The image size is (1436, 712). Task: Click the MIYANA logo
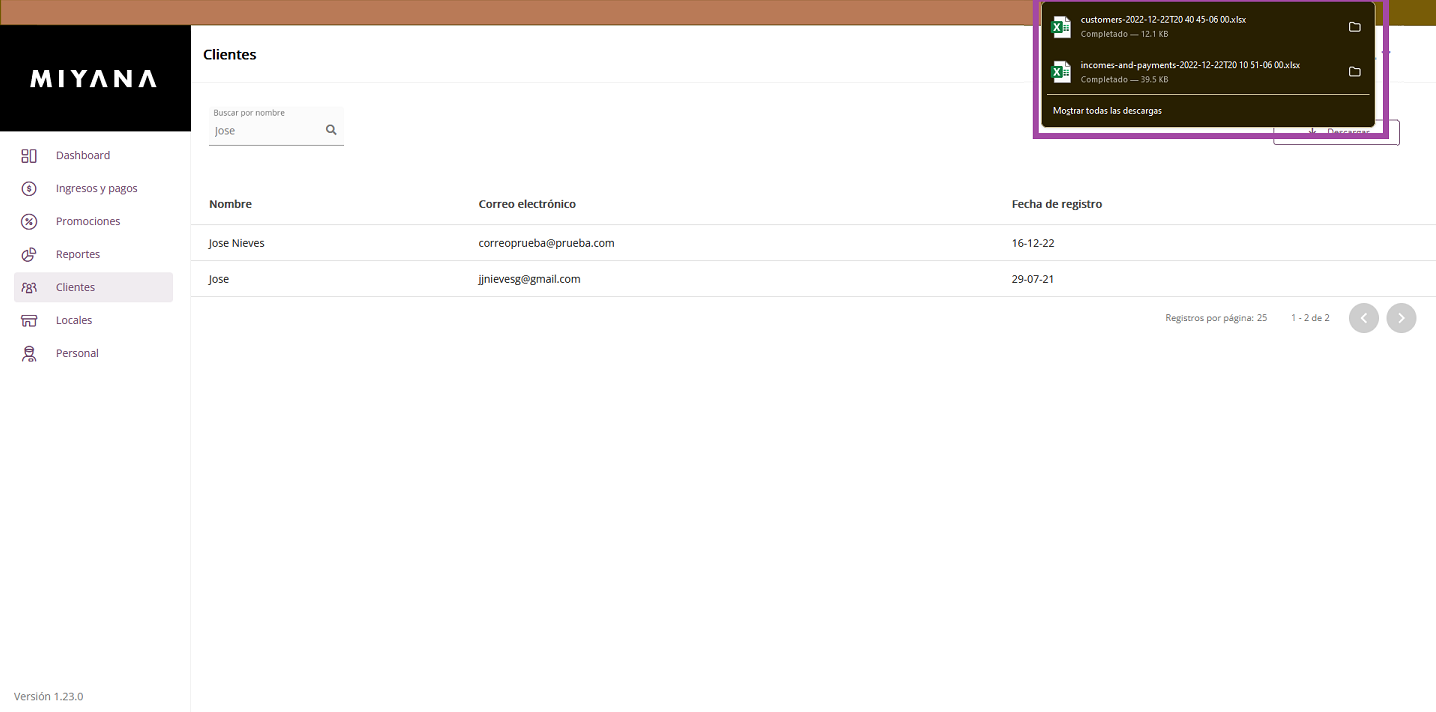(x=94, y=78)
